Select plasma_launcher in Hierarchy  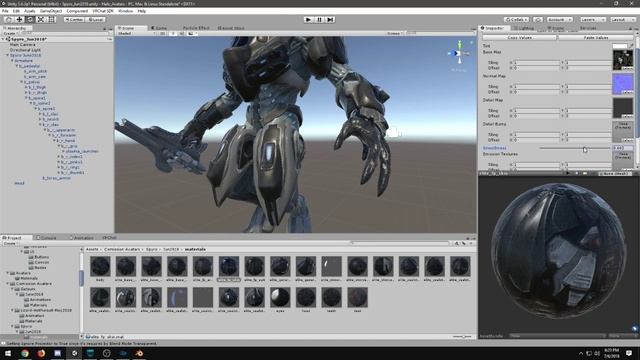pyautogui.click(x=82, y=151)
